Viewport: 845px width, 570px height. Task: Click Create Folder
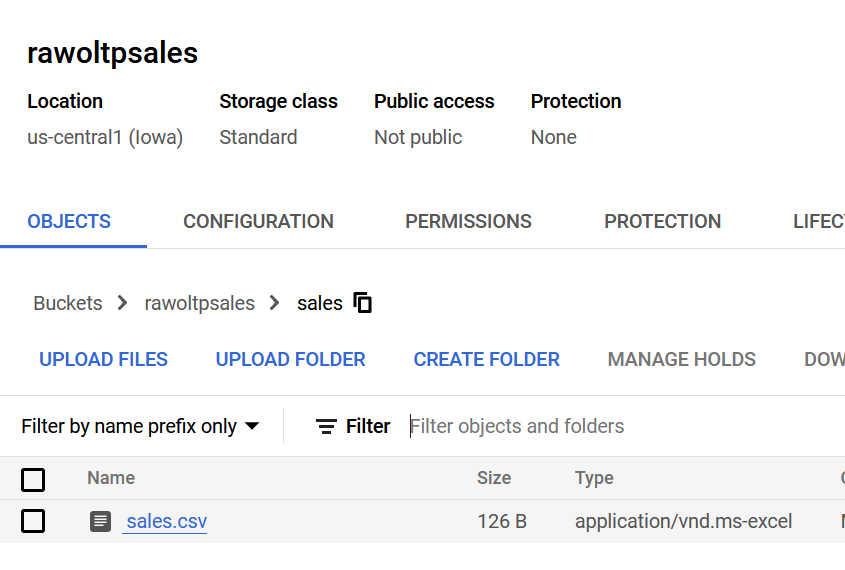(486, 359)
